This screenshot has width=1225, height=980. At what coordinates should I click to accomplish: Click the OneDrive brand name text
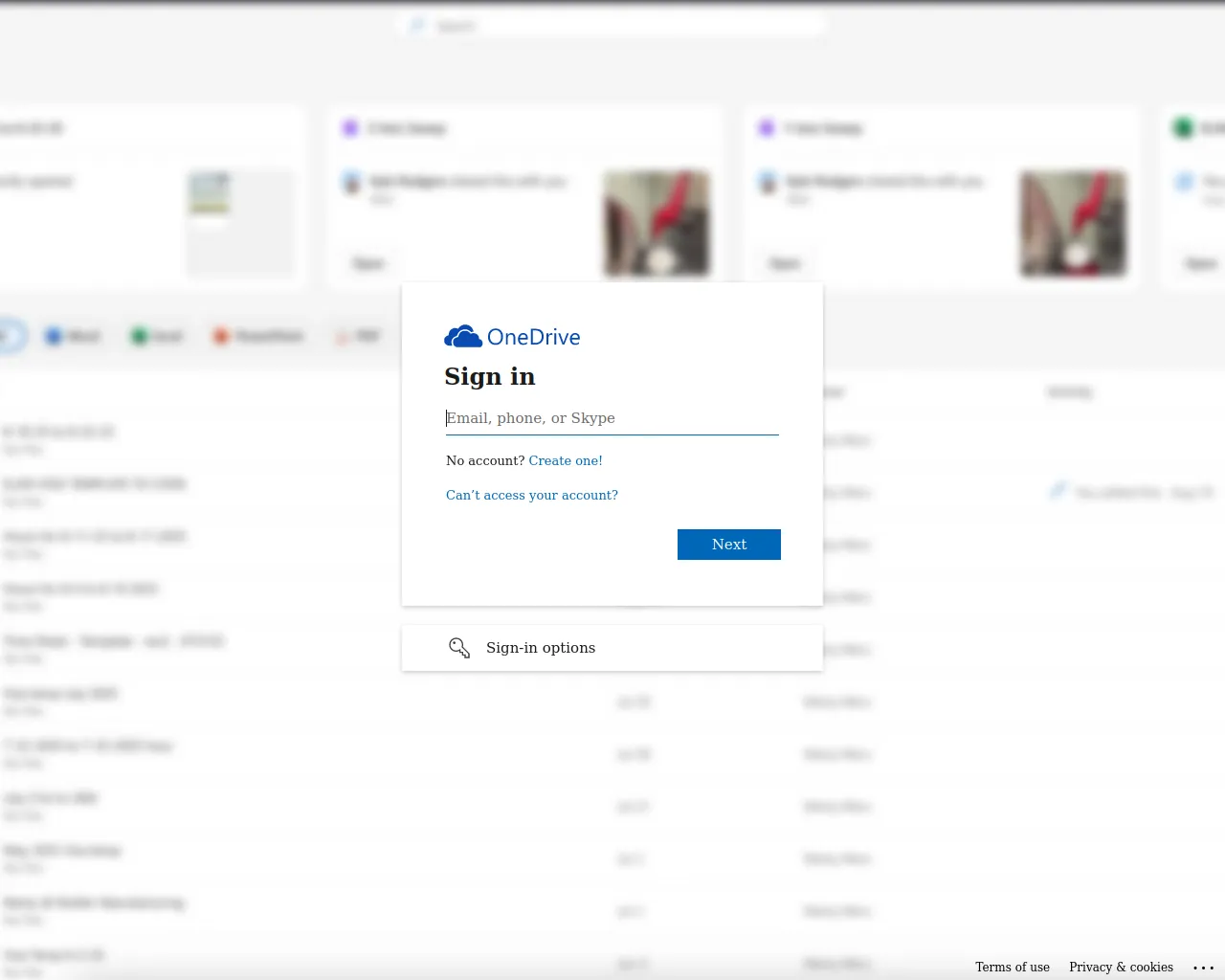tap(533, 337)
